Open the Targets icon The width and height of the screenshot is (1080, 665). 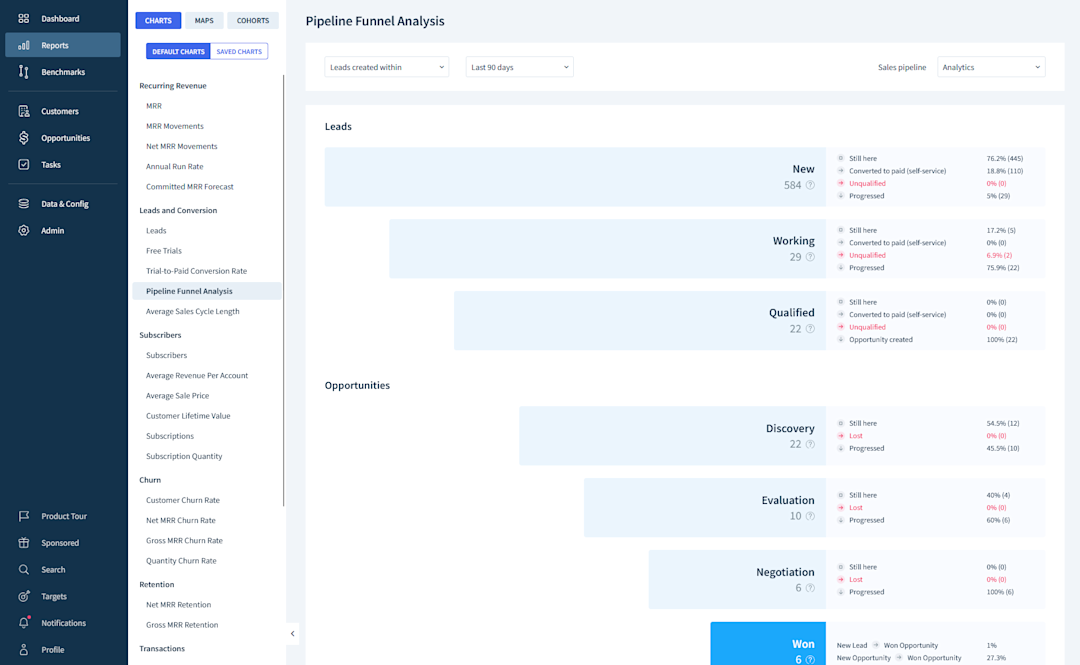tap(23, 596)
